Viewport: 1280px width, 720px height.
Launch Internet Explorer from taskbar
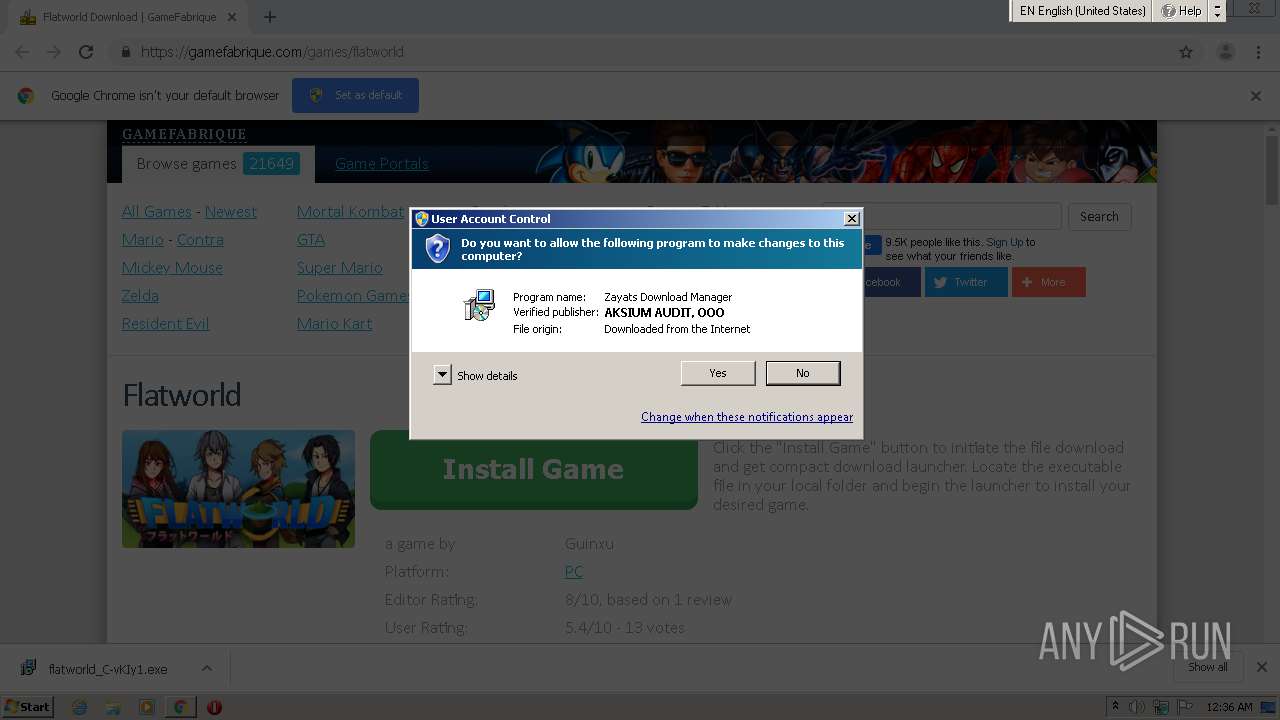(80, 707)
